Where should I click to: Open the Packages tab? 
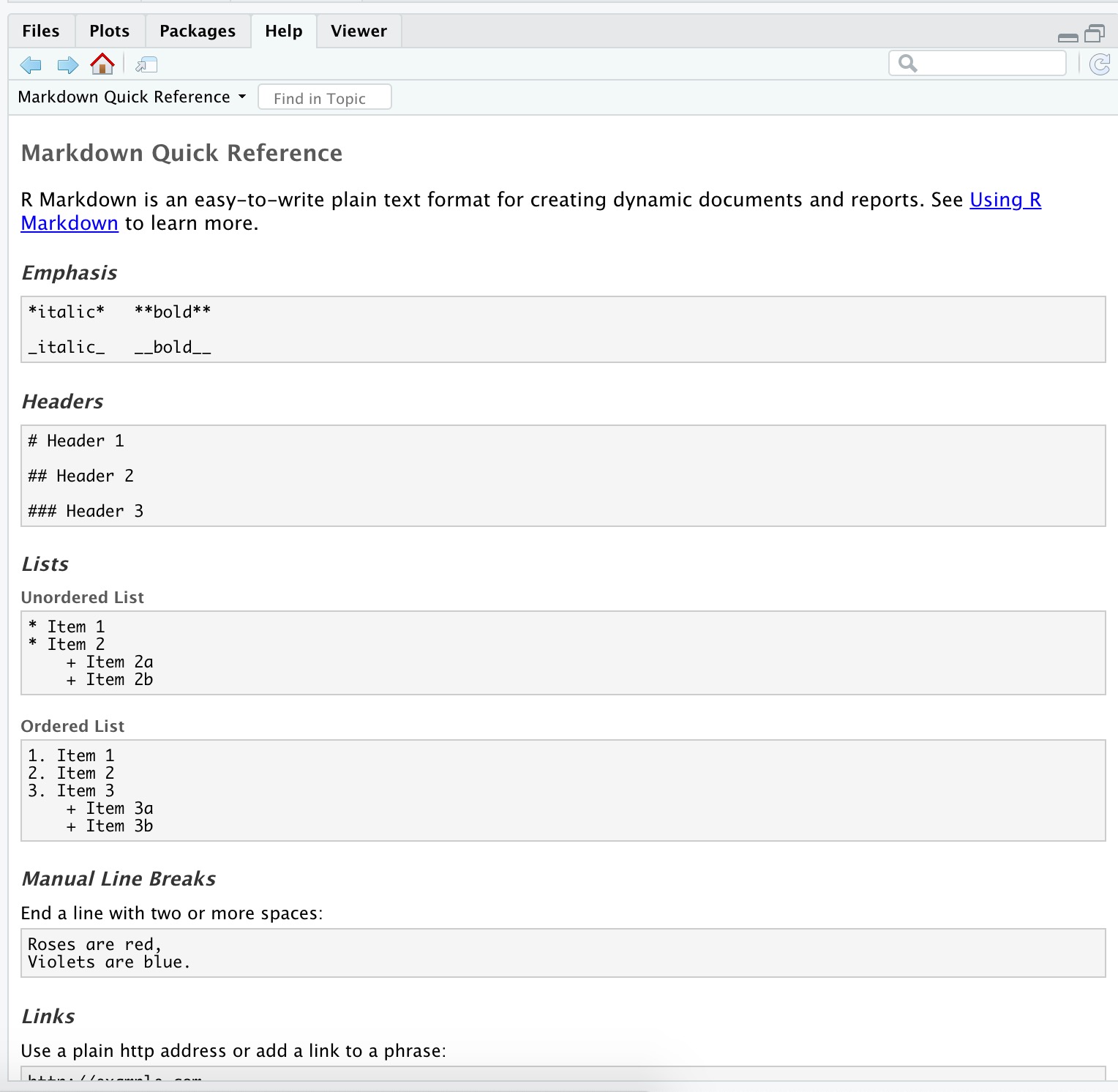[198, 31]
